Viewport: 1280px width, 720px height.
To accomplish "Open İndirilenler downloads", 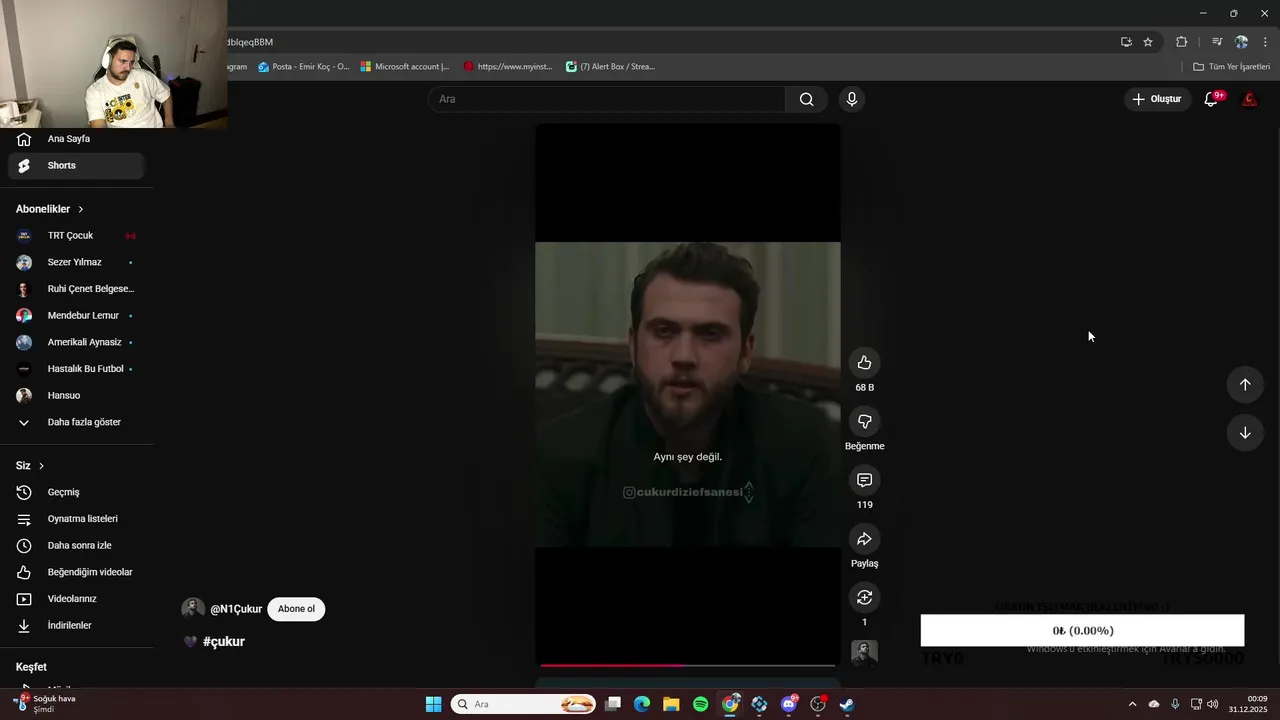I will click(x=76, y=626).
